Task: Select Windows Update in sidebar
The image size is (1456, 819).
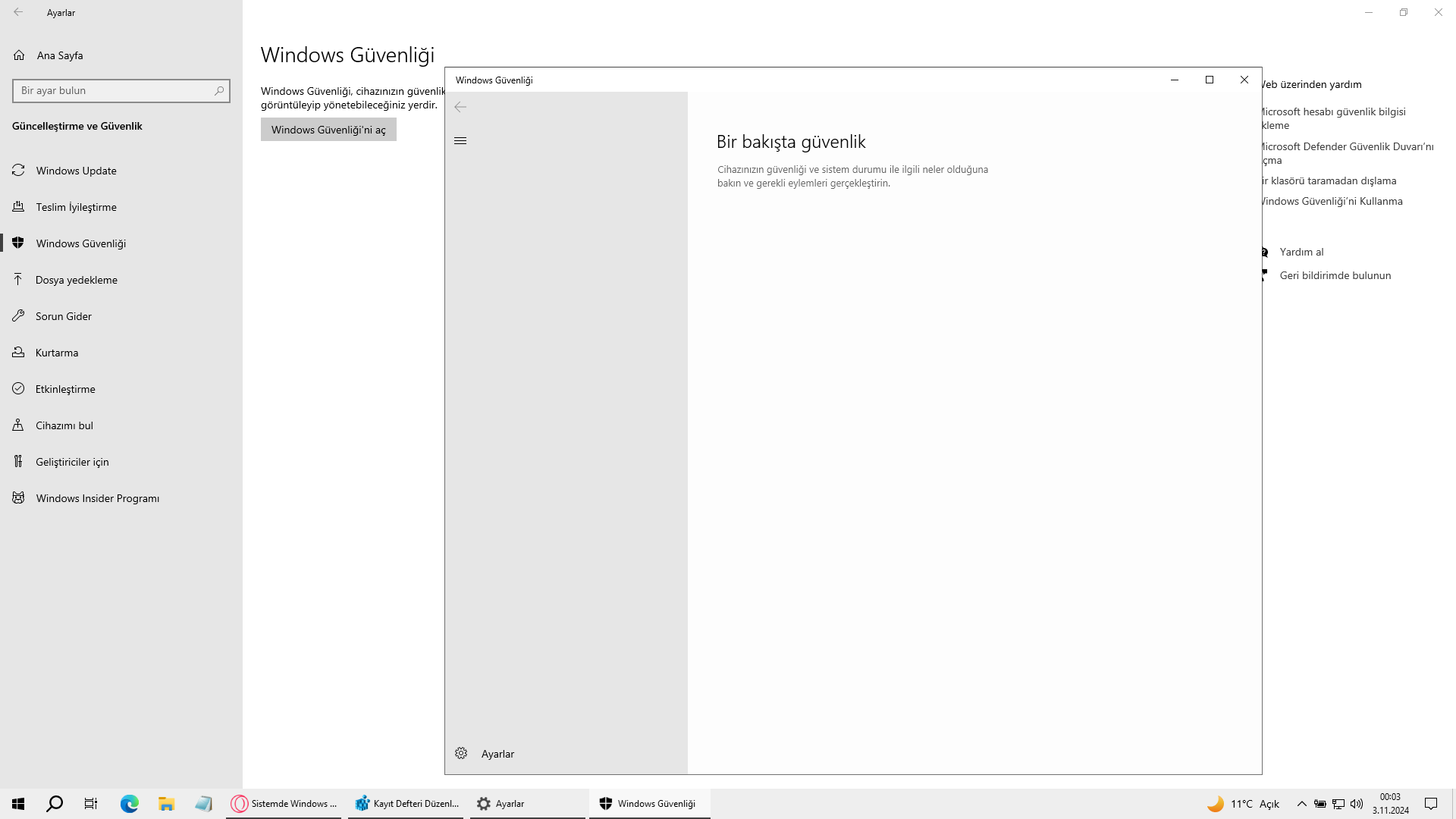Action: (x=76, y=171)
